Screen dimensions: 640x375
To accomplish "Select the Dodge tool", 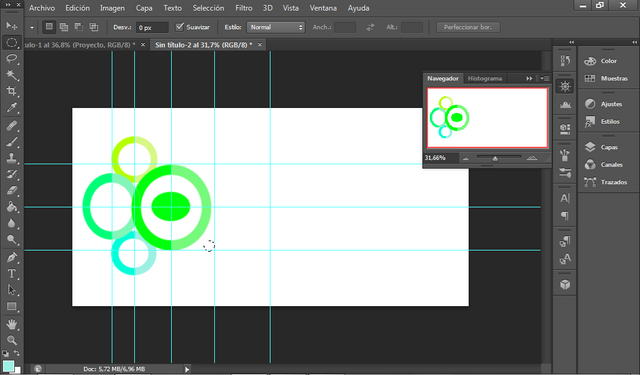I will click(x=11, y=240).
